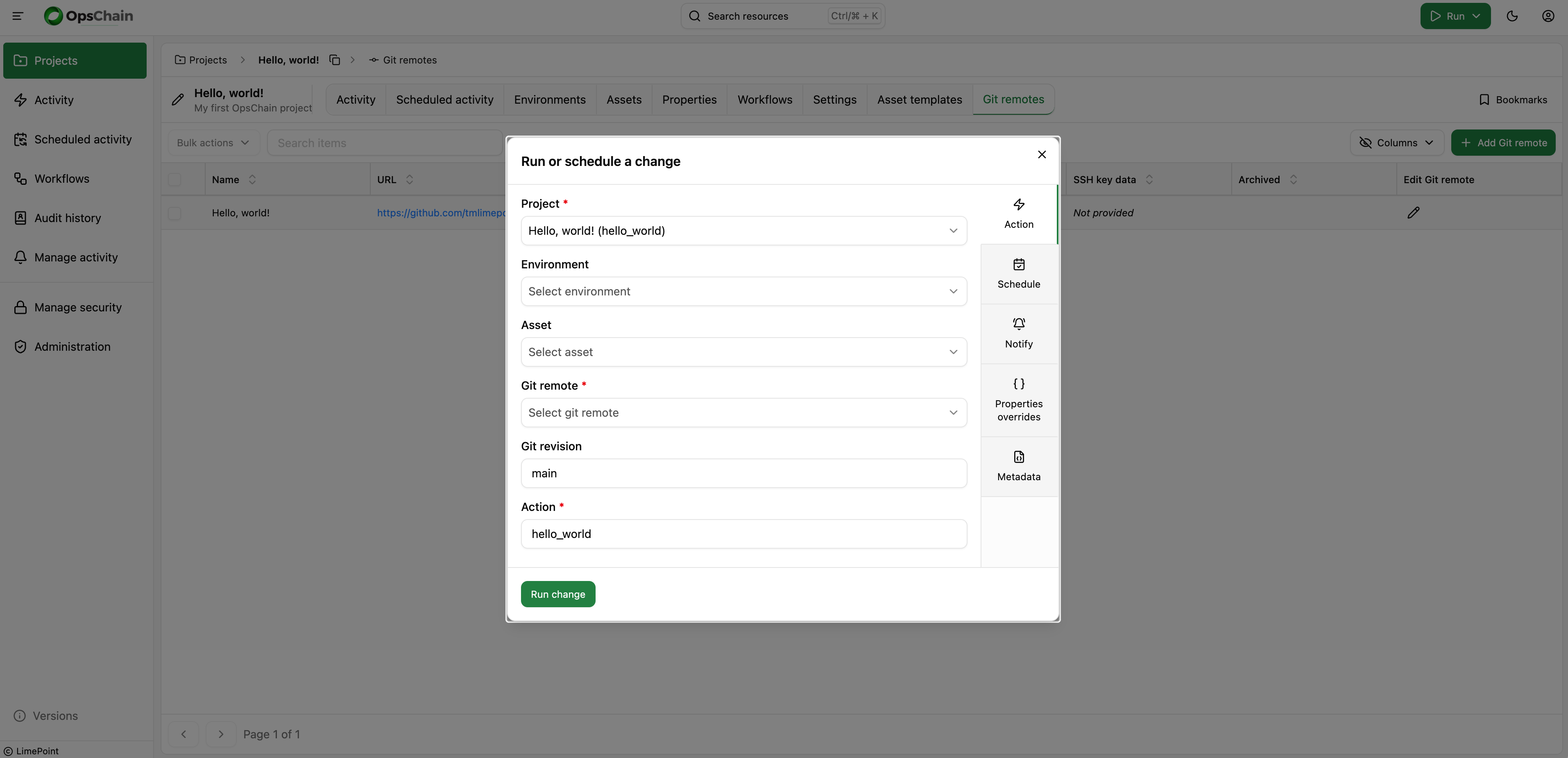Copy project code icon beside Hello, world!

[334, 60]
